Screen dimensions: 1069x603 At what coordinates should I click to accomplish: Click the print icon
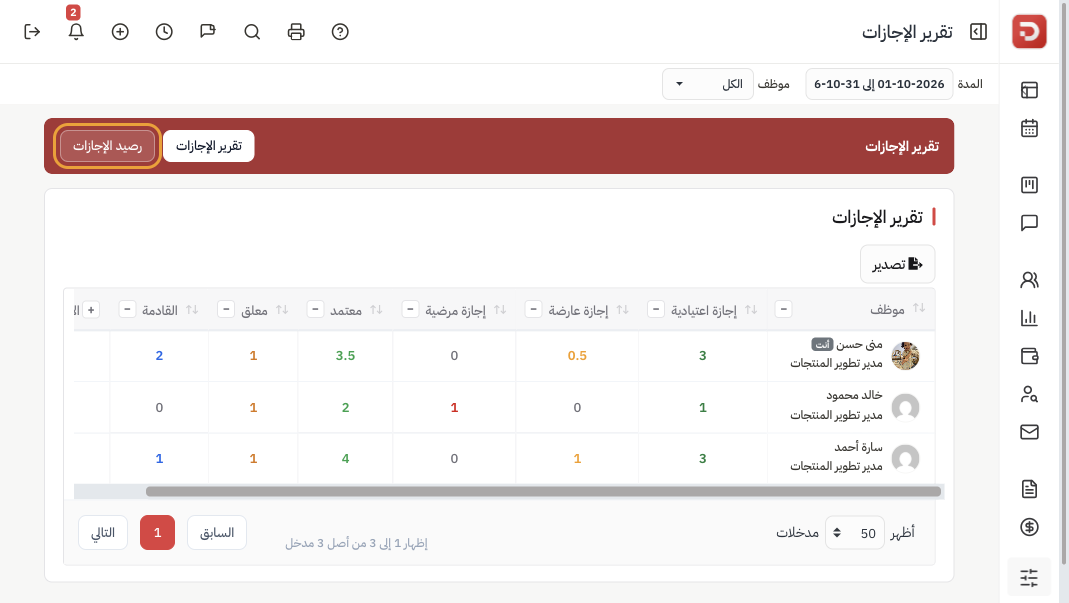pyautogui.click(x=296, y=31)
